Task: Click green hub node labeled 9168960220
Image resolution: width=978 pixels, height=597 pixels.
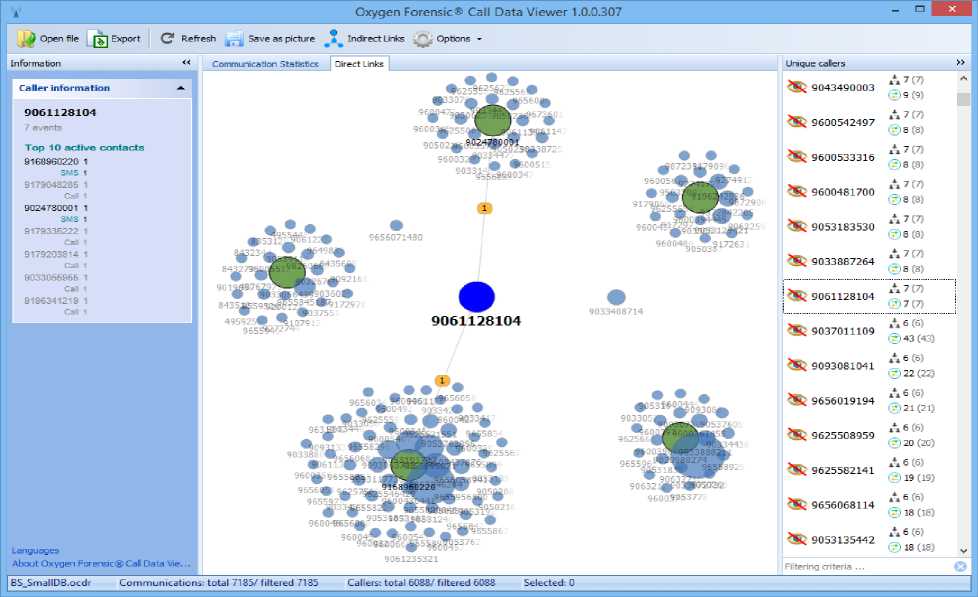Action: pyautogui.click(x=409, y=465)
